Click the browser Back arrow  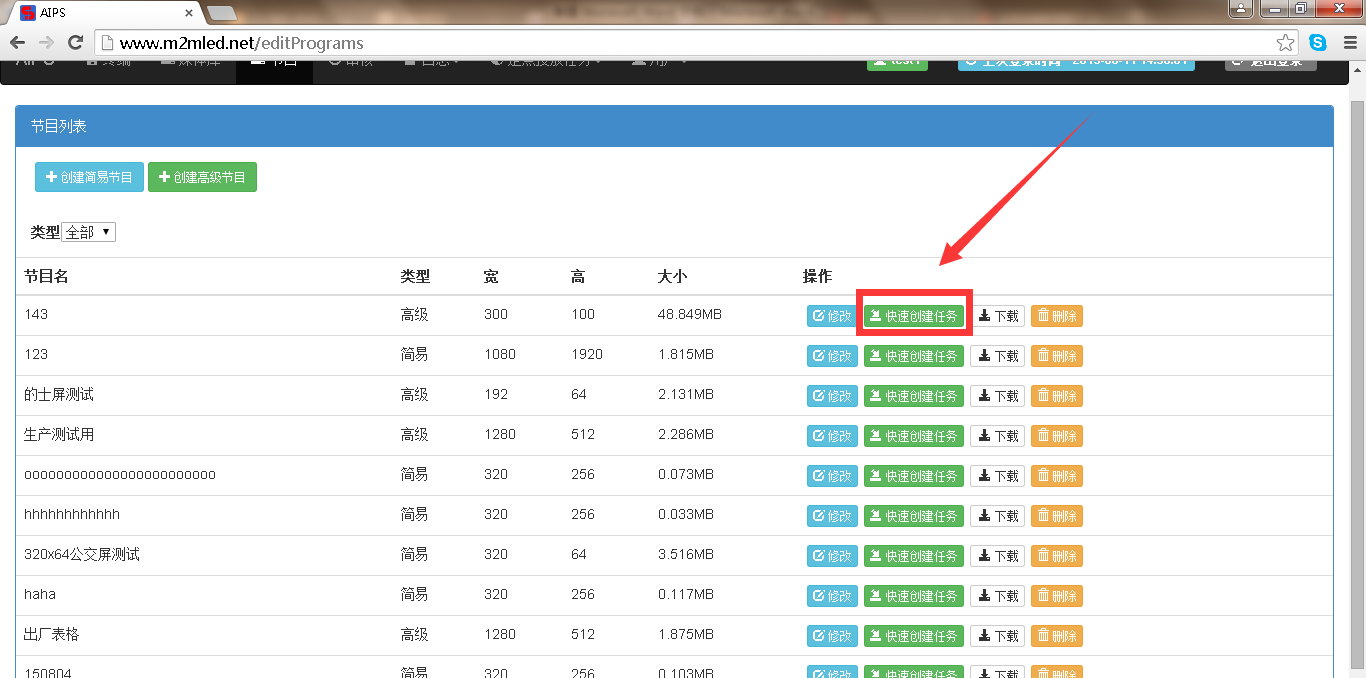tap(17, 43)
